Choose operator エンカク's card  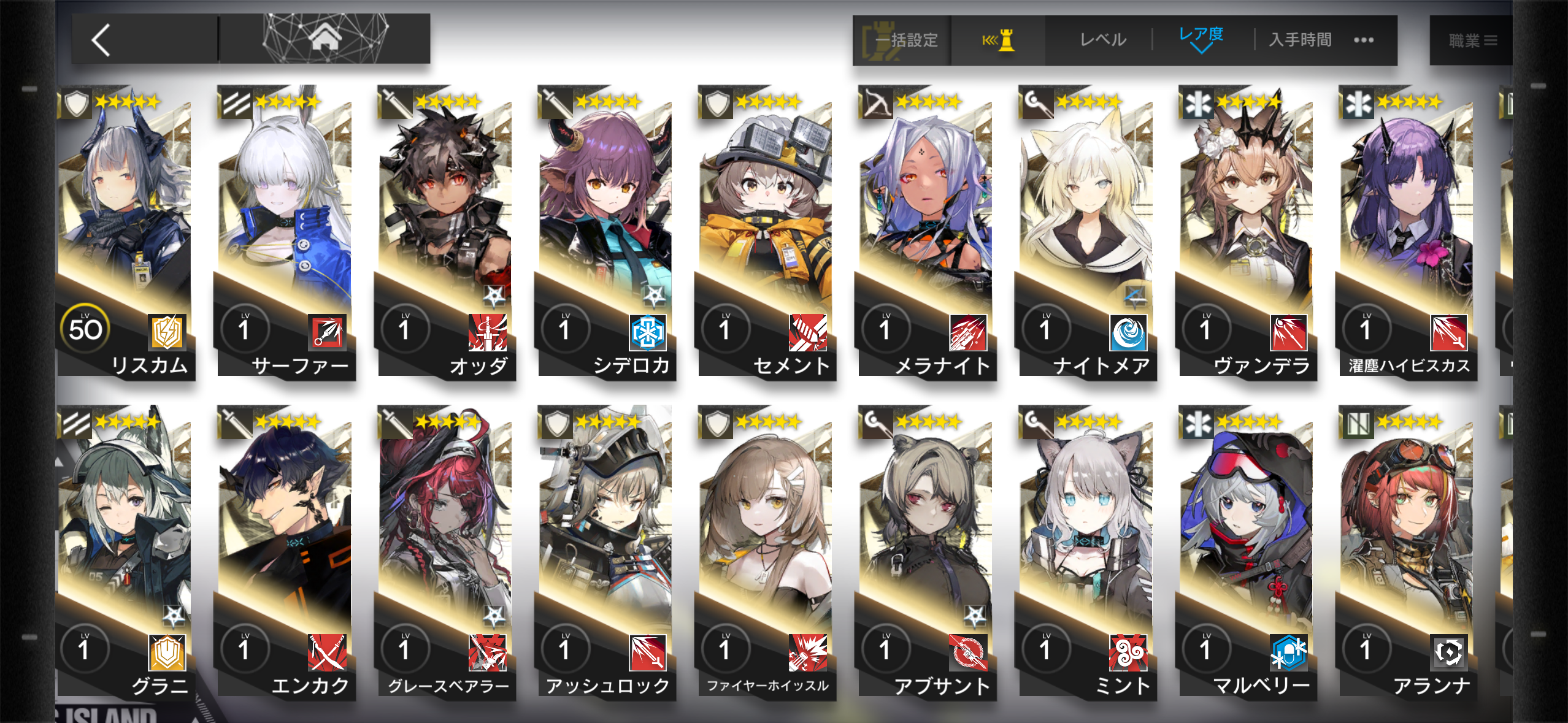[286, 552]
